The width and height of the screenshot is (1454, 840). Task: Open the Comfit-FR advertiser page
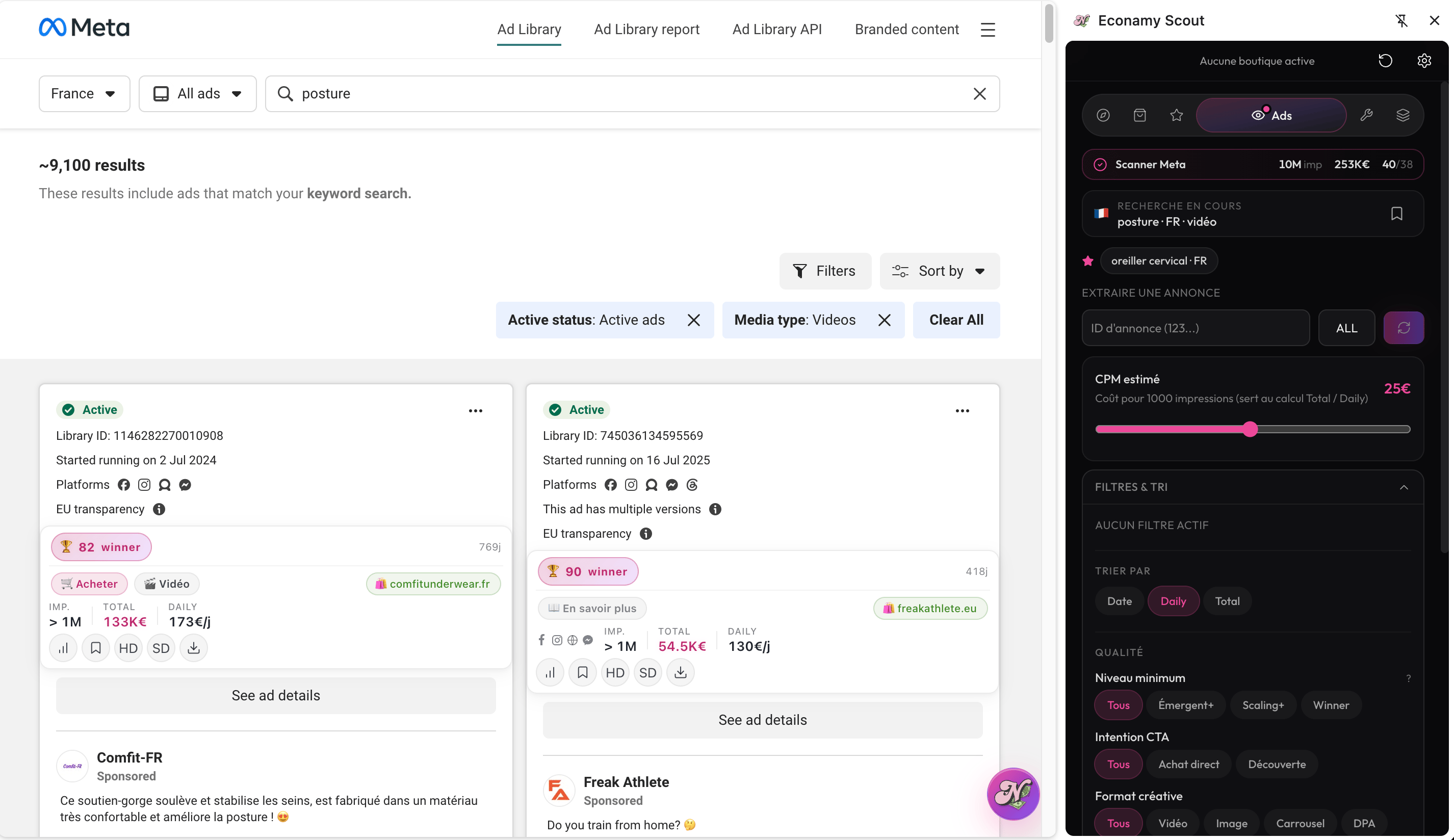129,758
